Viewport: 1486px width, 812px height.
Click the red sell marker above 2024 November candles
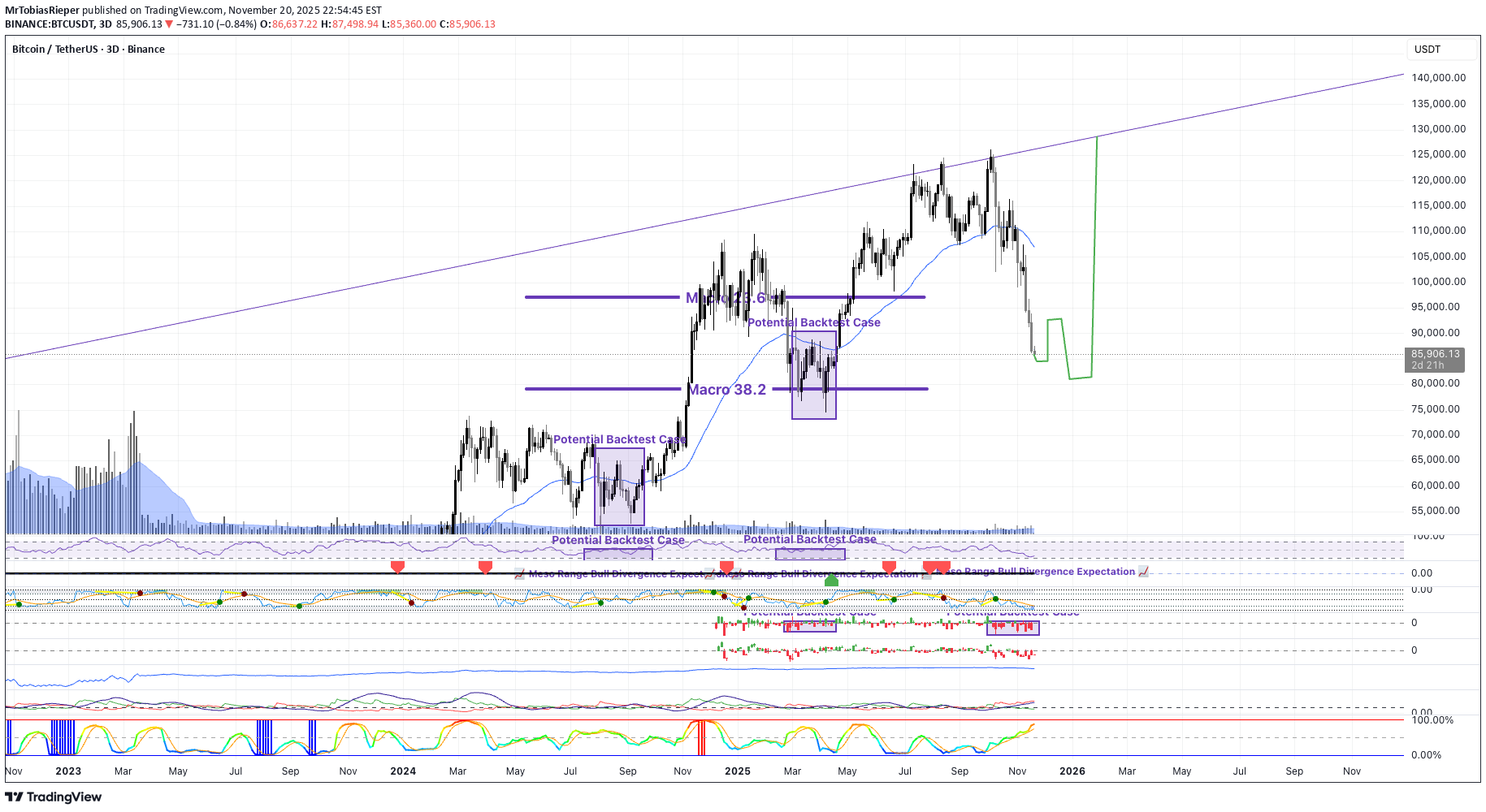pyautogui.click(x=726, y=567)
